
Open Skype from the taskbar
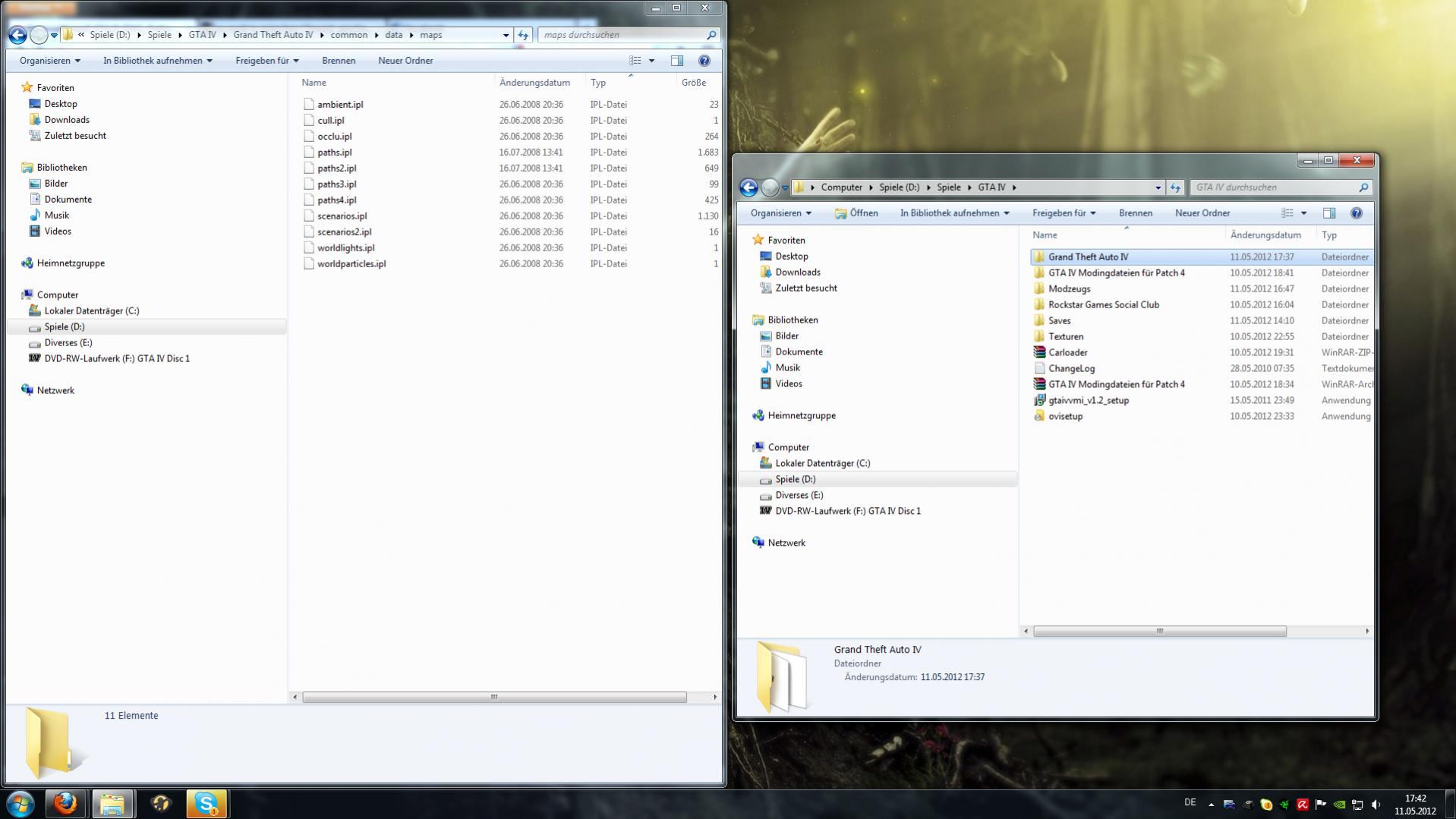point(206,803)
